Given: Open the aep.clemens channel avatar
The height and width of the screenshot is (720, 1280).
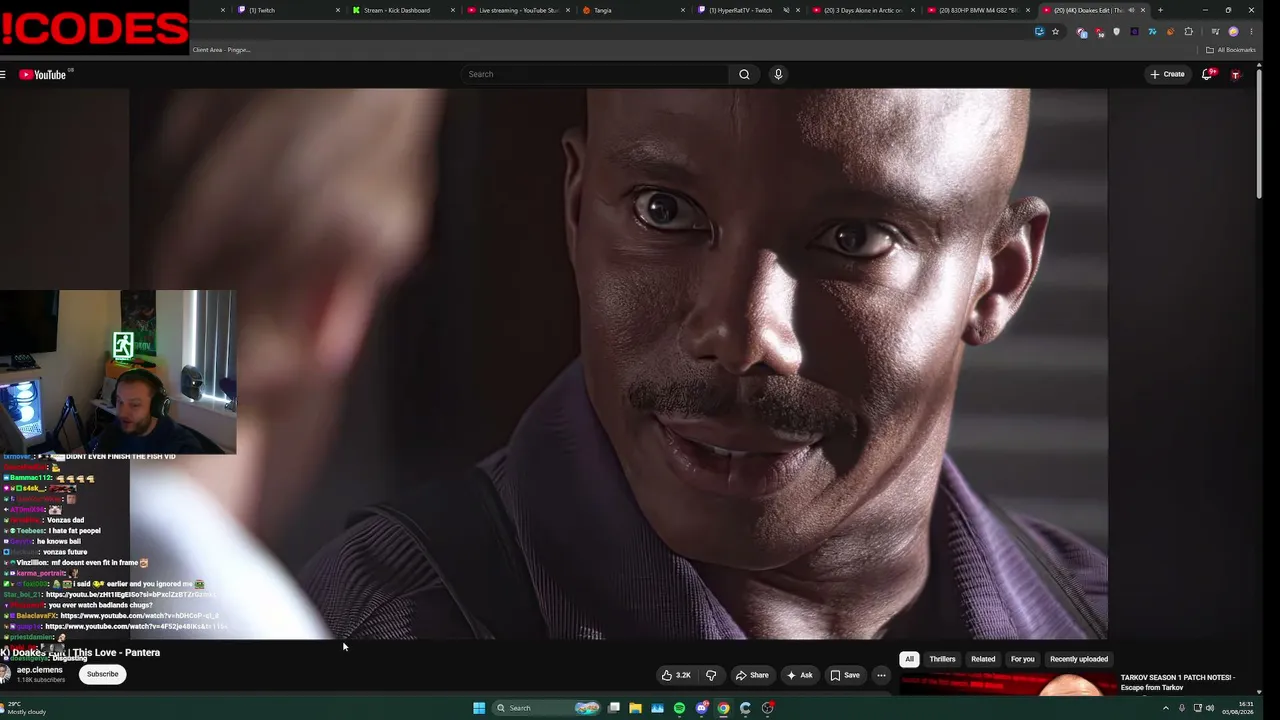Looking at the screenshot, I should (5, 673).
